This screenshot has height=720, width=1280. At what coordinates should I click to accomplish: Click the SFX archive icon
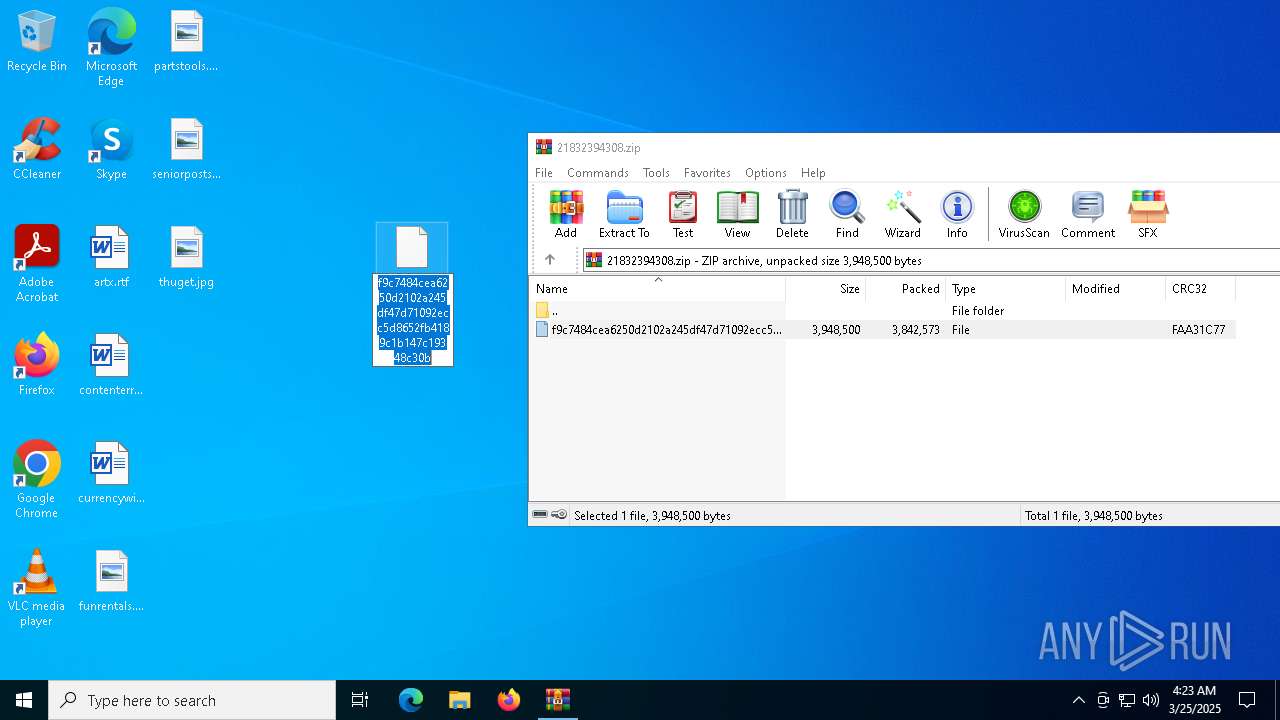[x=1147, y=214]
